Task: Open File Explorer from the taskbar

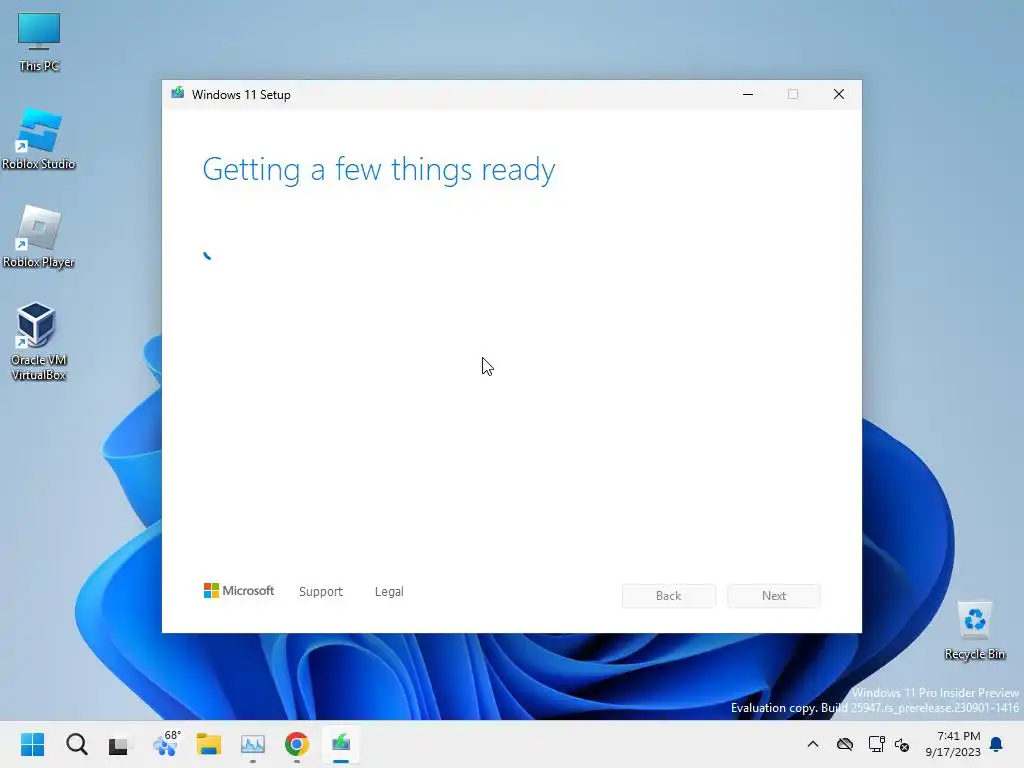Action: tap(209, 744)
